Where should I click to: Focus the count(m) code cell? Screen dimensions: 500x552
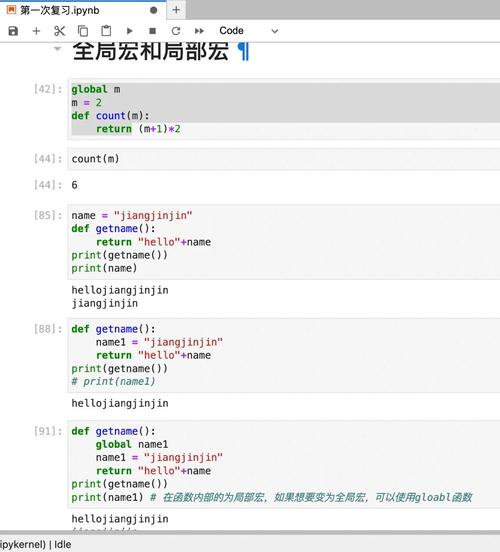pos(284,159)
